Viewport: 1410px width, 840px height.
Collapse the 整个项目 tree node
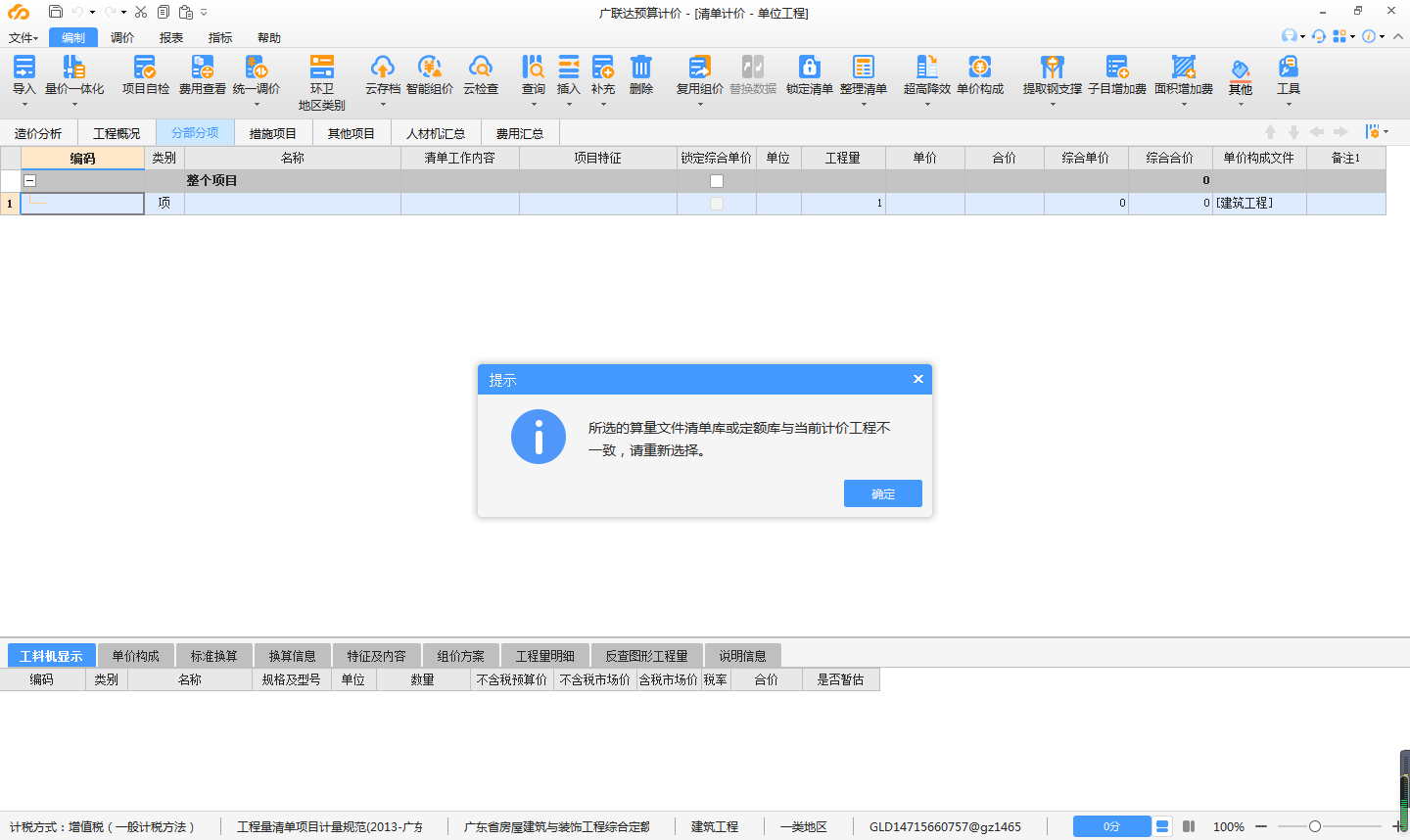(30, 180)
